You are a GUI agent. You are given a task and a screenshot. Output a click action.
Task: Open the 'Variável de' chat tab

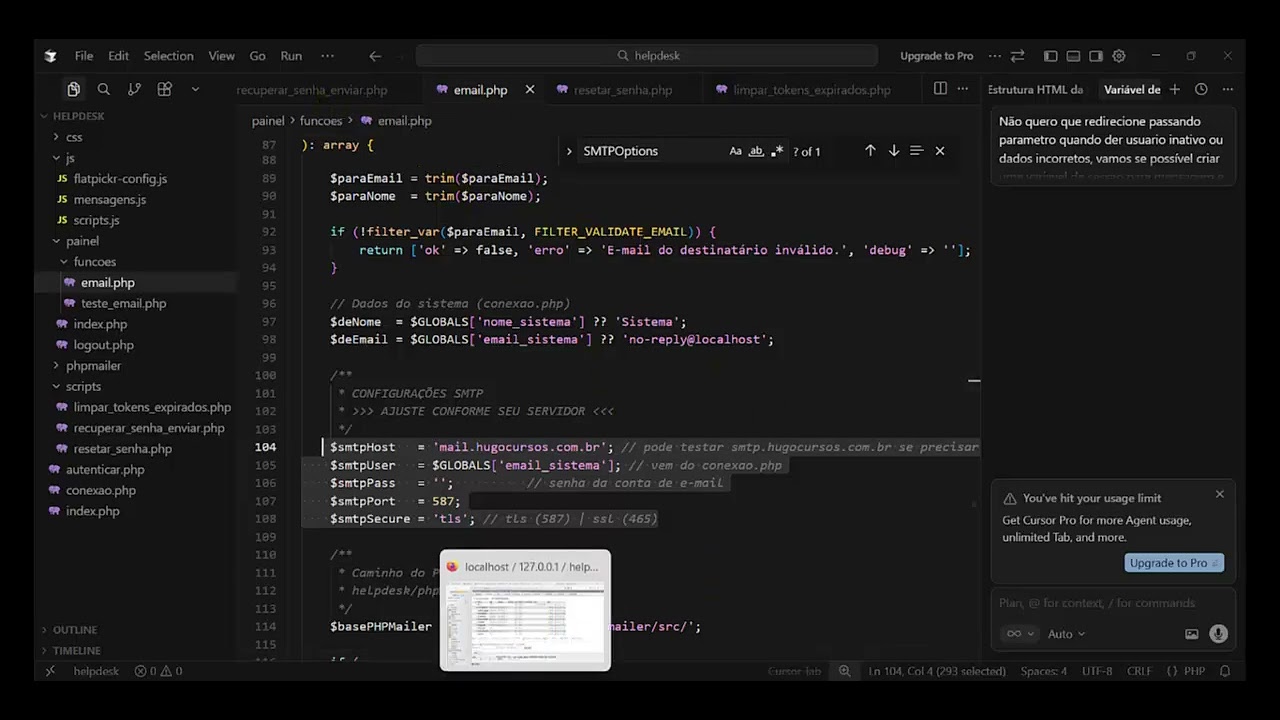pyautogui.click(x=1132, y=90)
